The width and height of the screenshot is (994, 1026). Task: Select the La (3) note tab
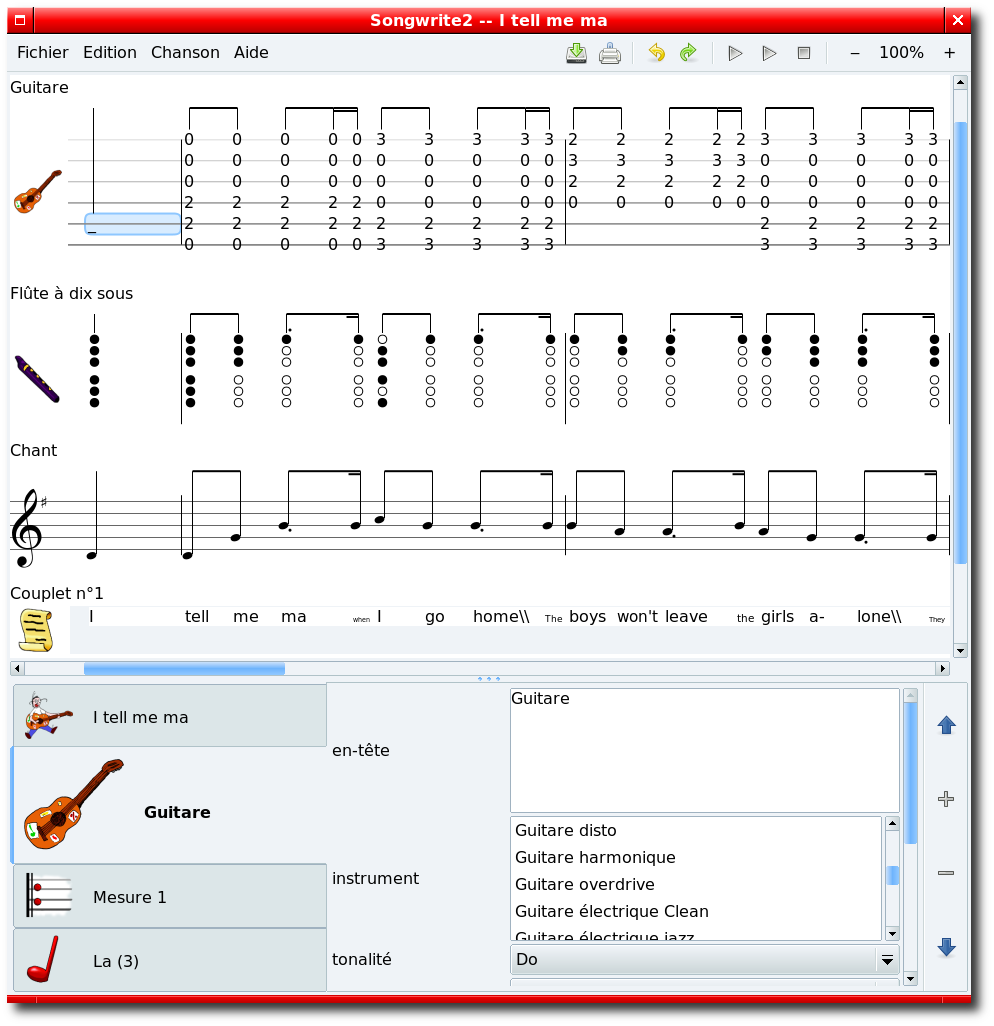tap(170, 960)
